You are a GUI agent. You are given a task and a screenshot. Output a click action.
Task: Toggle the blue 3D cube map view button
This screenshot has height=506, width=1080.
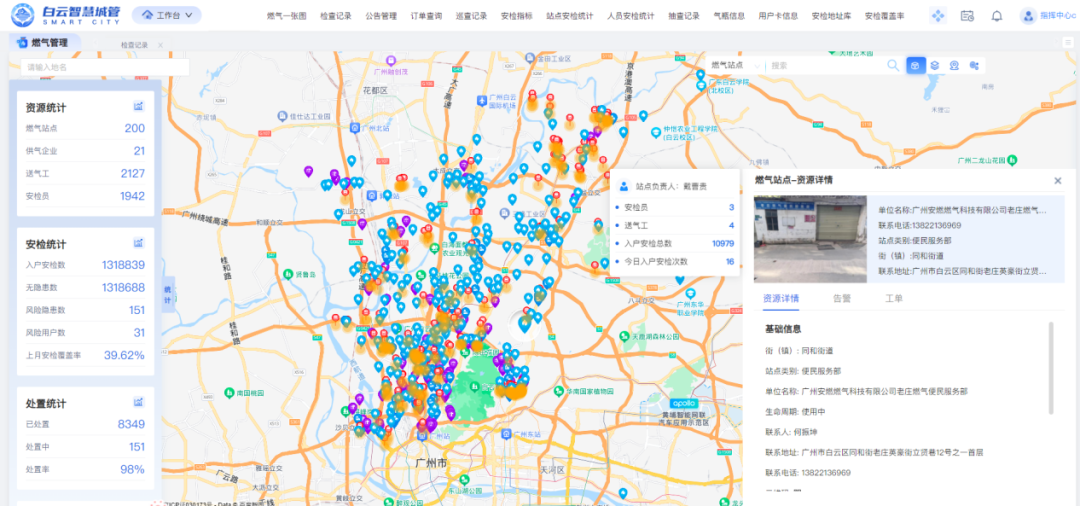tap(915, 65)
